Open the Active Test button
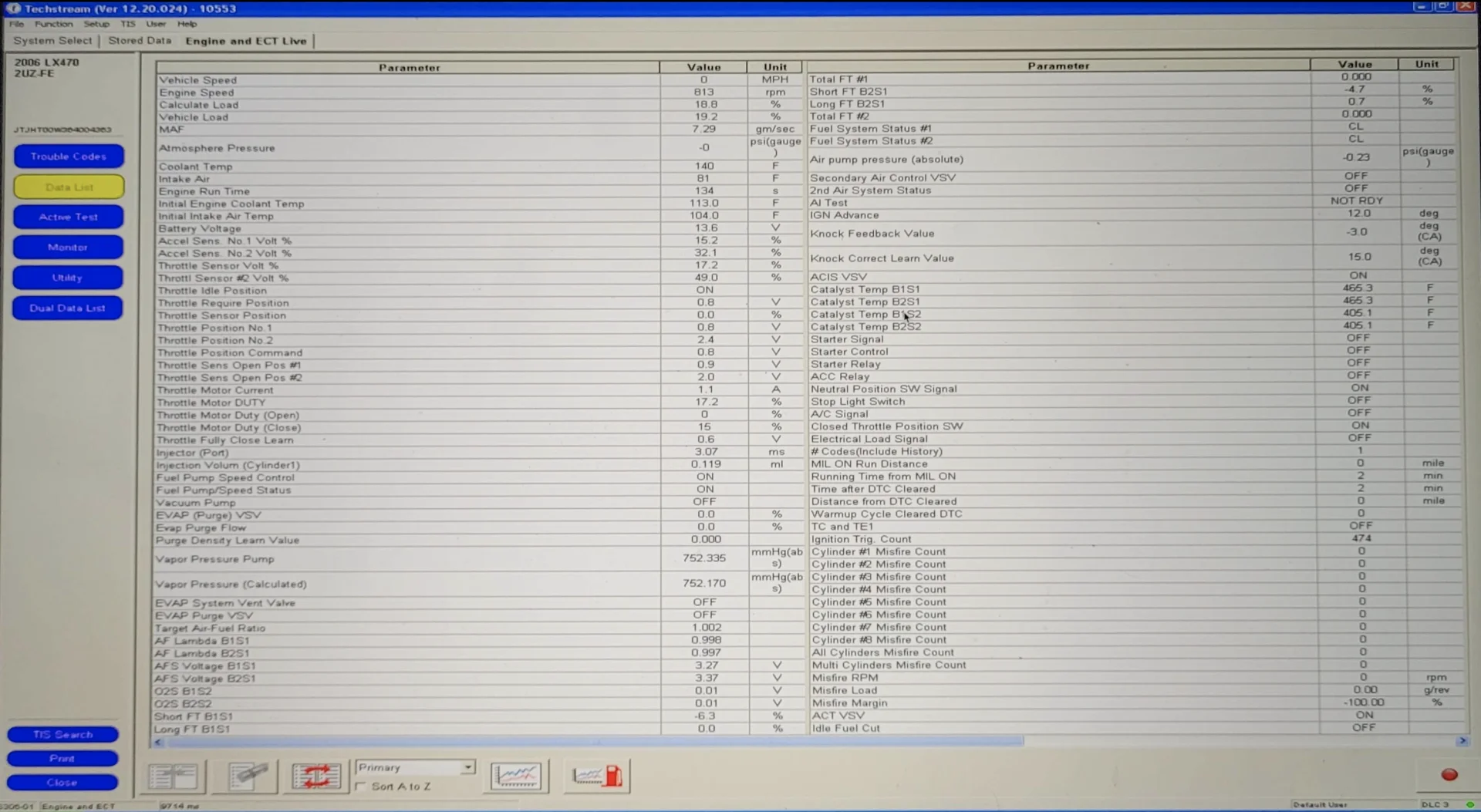1481x812 pixels. point(69,217)
